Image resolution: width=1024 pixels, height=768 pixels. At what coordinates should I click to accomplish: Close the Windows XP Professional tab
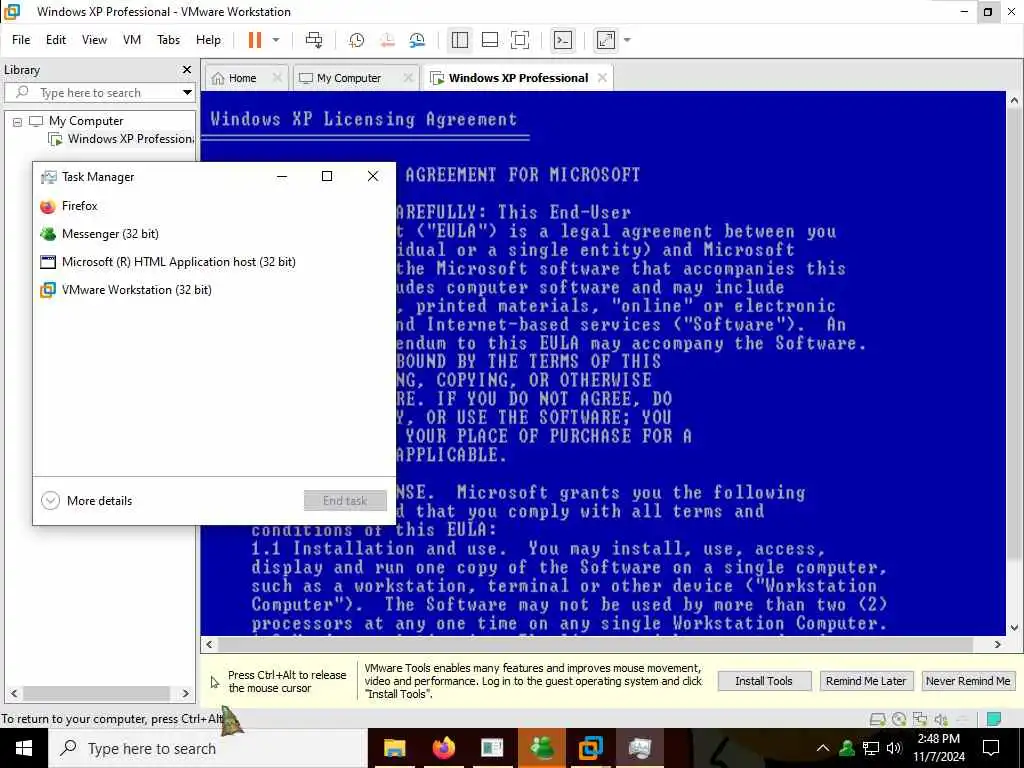pos(602,78)
